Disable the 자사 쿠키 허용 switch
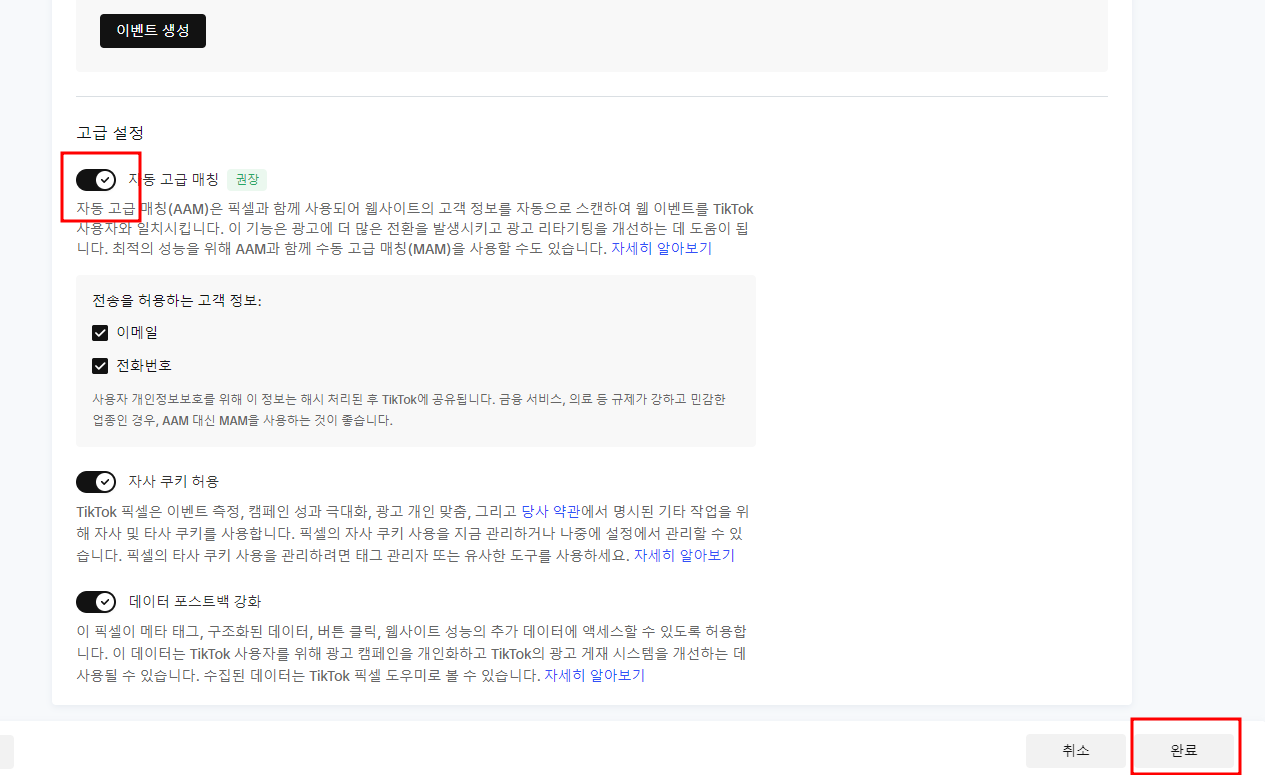1265x775 pixels. (97, 481)
